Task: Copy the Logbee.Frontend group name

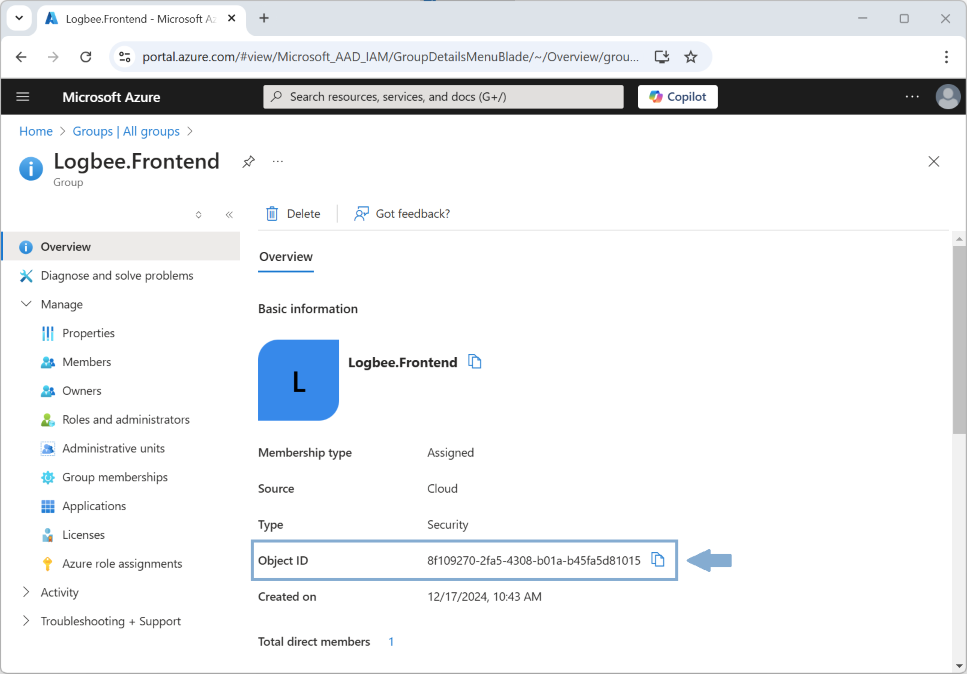Action: click(x=475, y=362)
